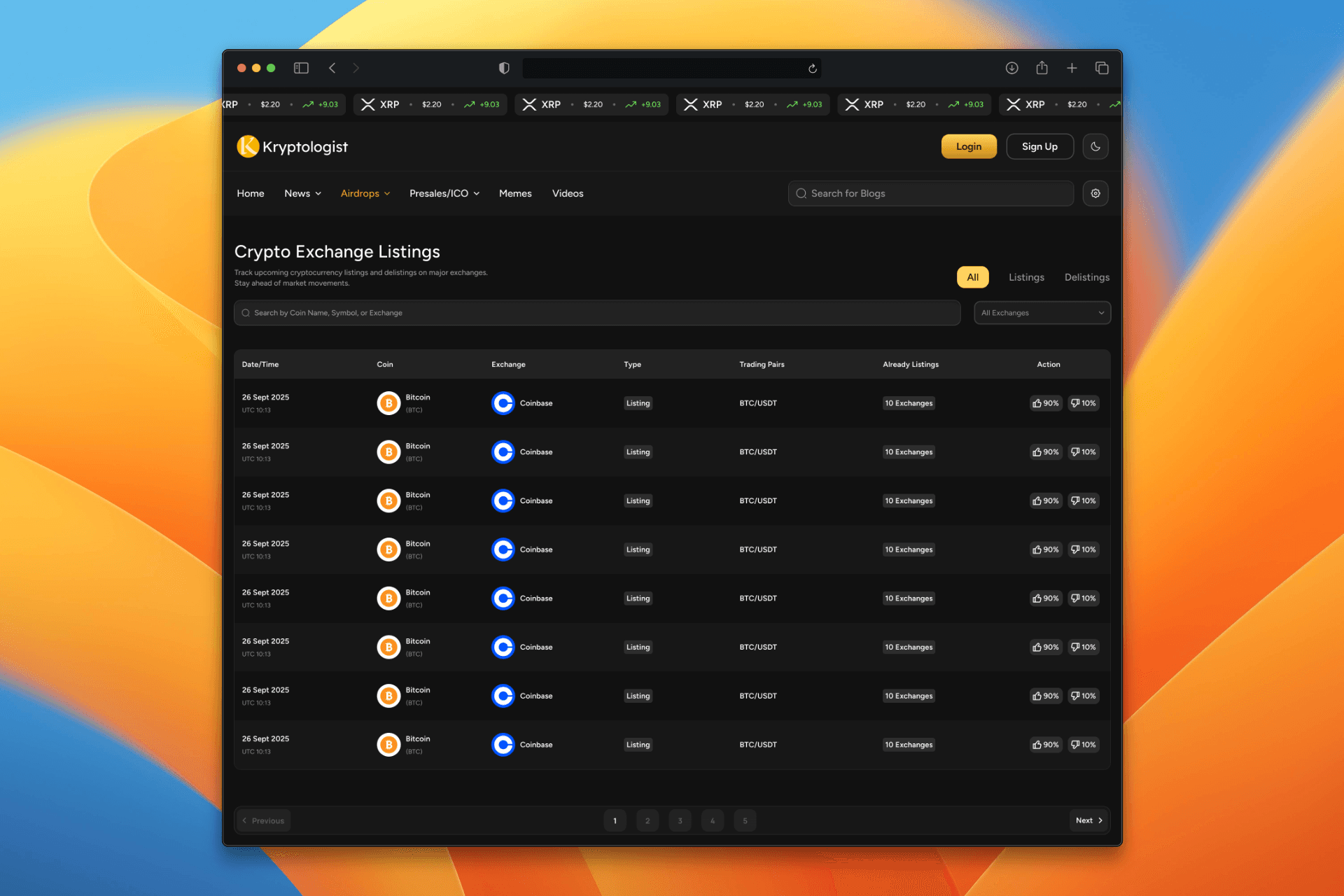Open the Videos nav item
Image resolution: width=1344 pixels, height=896 pixels.
[x=567, y=193]
